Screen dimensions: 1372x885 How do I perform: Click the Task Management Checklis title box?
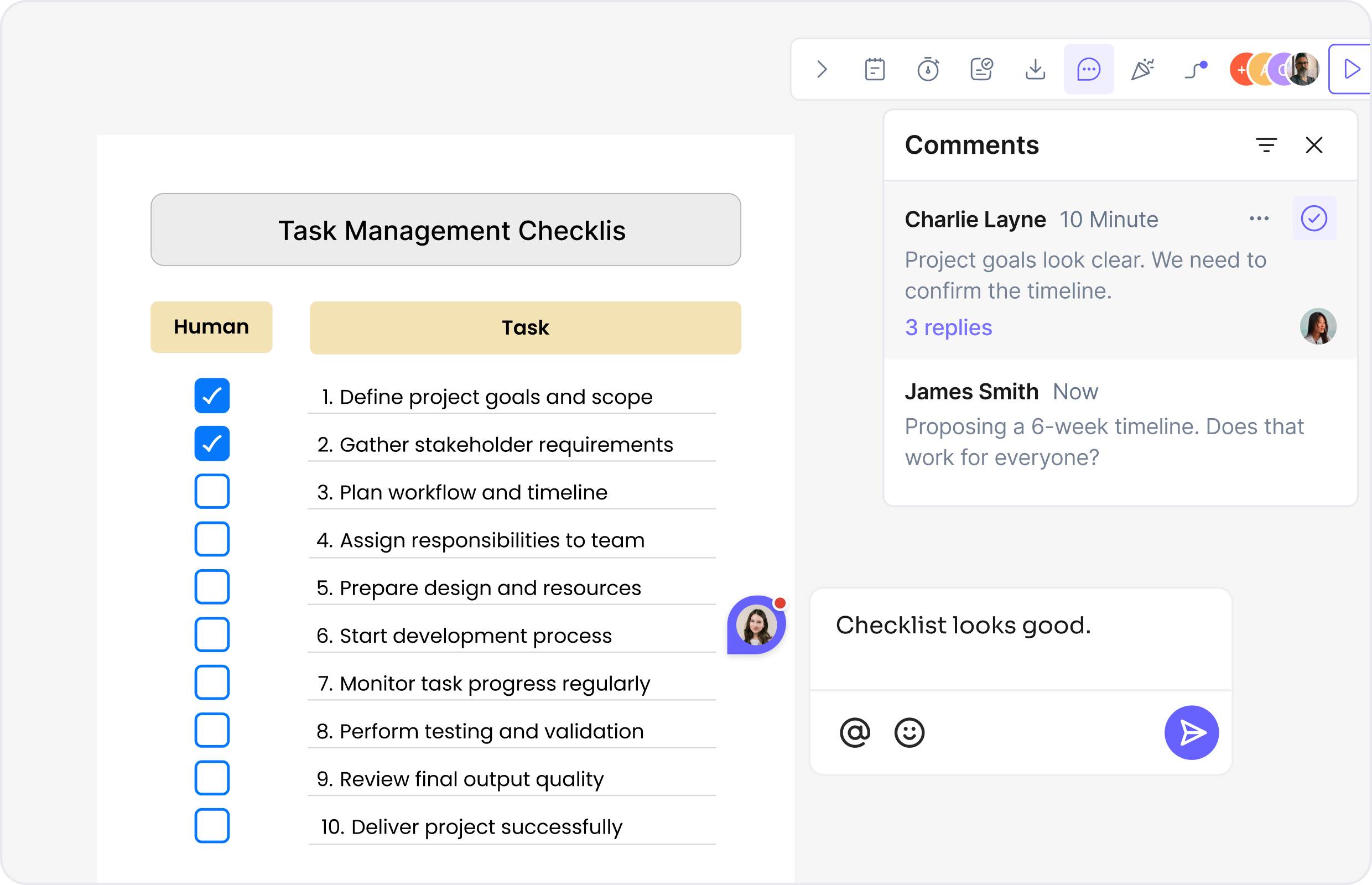(x=445, y=230)
